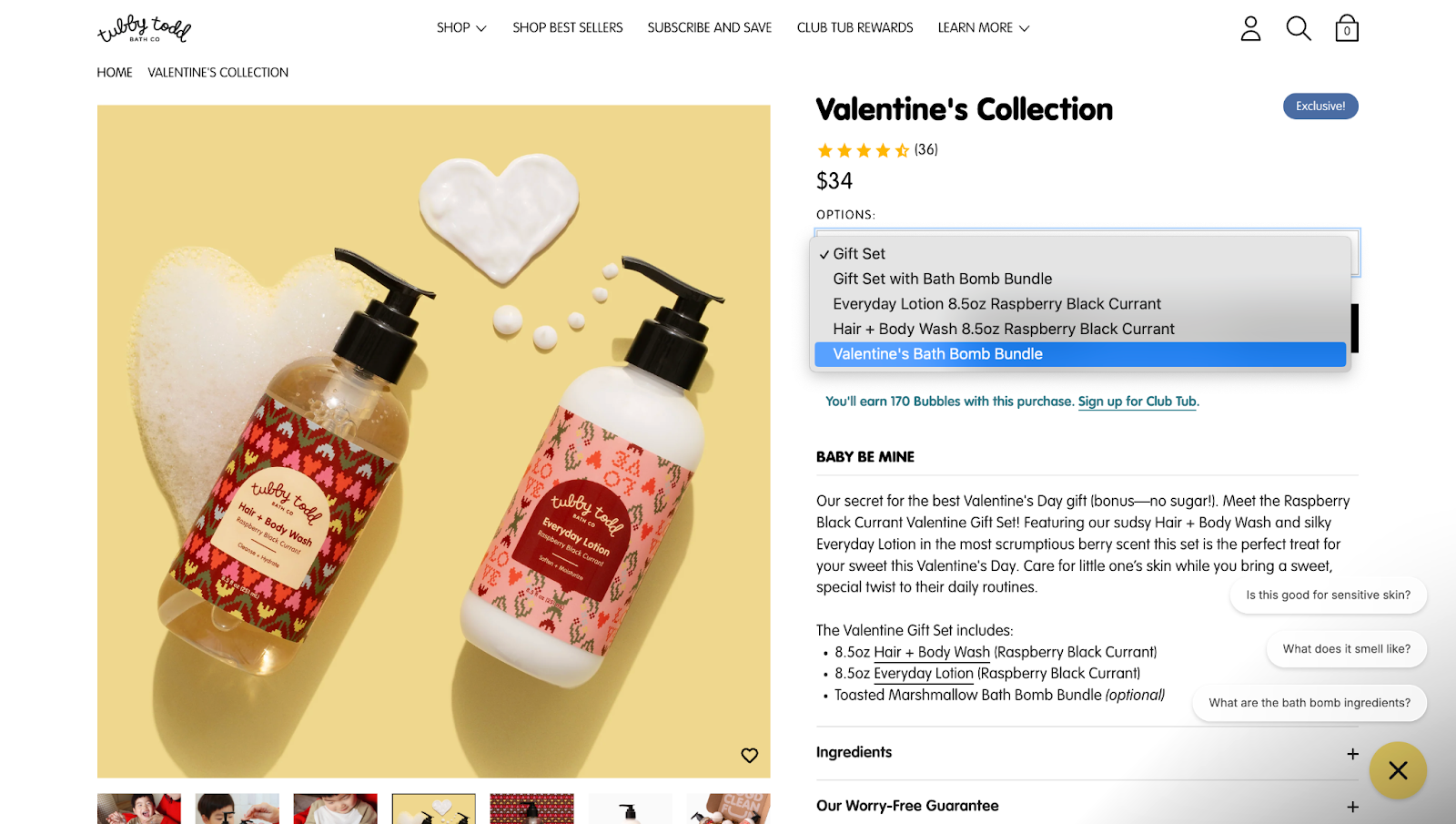Viewport: 1456px width, 824px height.
Task: Close the chat widget with X button
Action: pos(1398,770)
